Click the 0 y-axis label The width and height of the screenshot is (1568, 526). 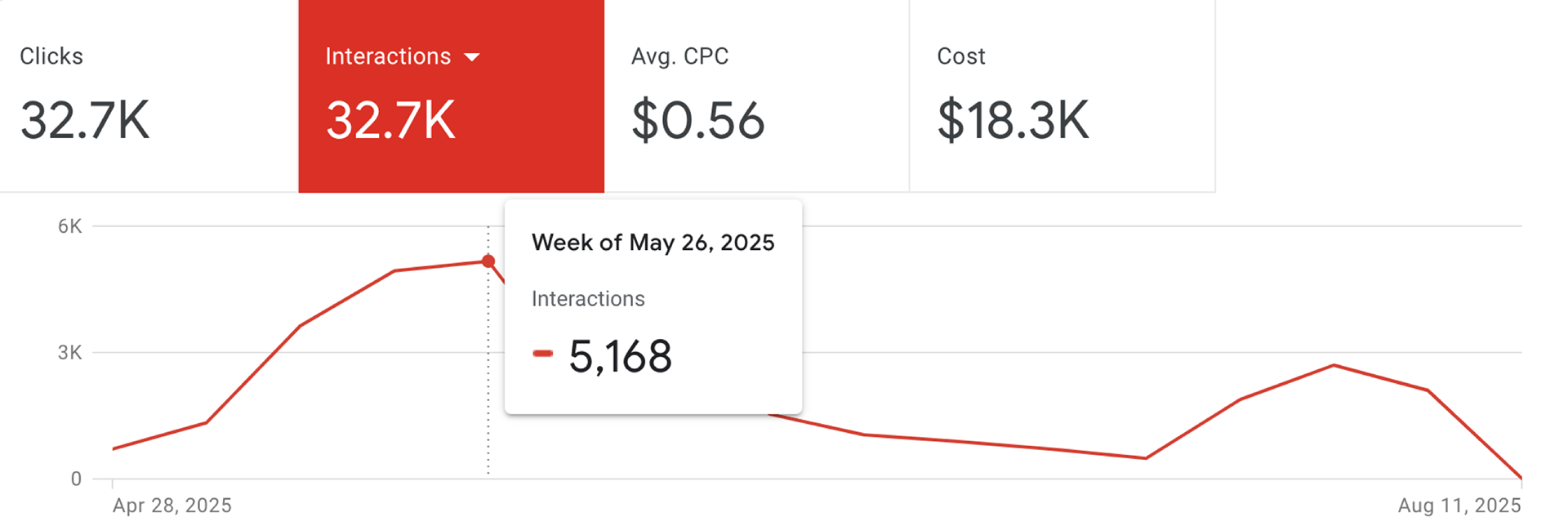76,479
